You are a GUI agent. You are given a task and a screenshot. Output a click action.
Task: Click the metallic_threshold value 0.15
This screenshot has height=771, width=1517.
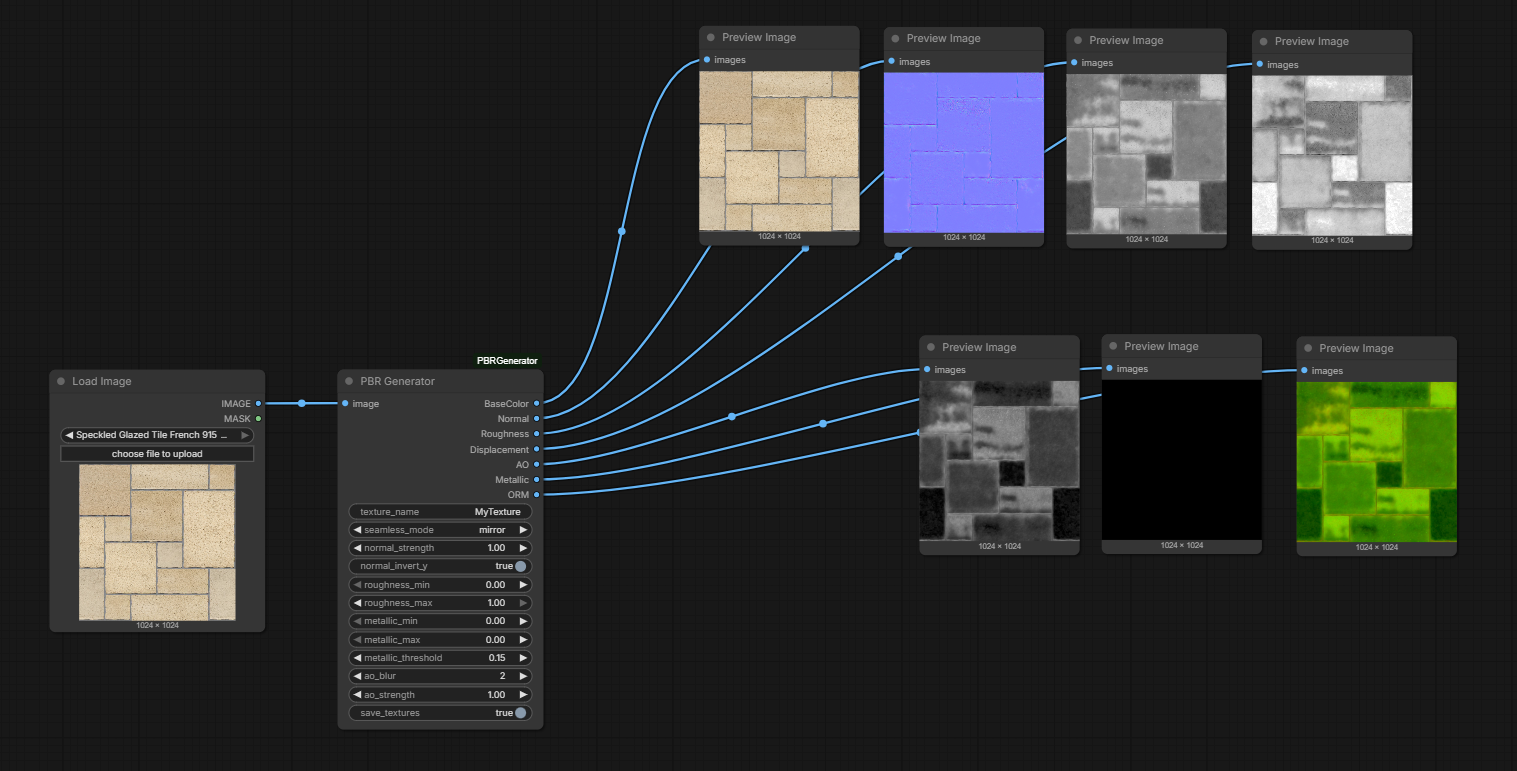[497, 658]
